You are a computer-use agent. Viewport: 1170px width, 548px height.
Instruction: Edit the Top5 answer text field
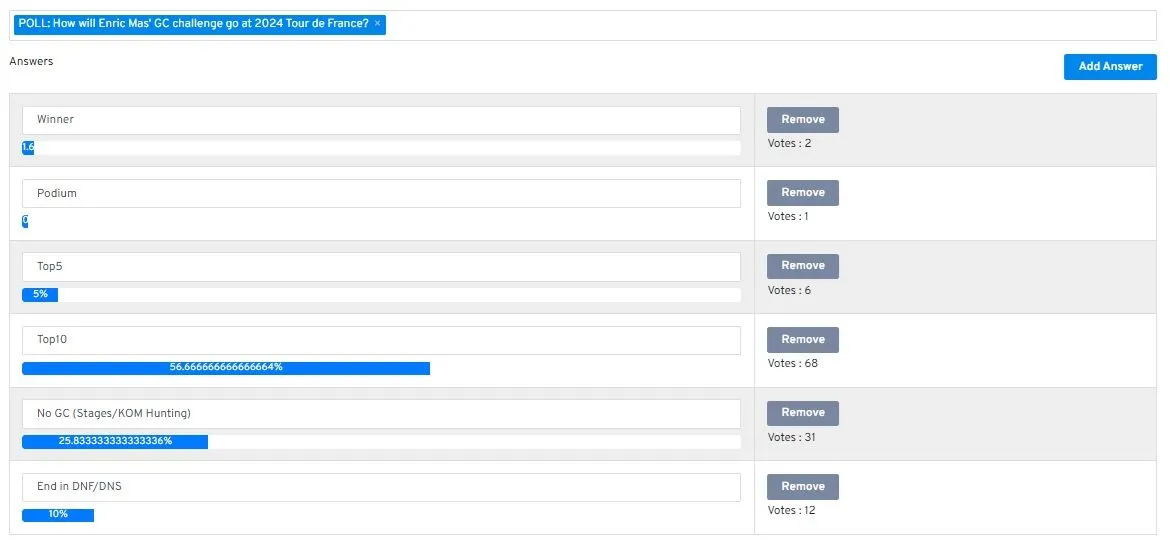381,267
